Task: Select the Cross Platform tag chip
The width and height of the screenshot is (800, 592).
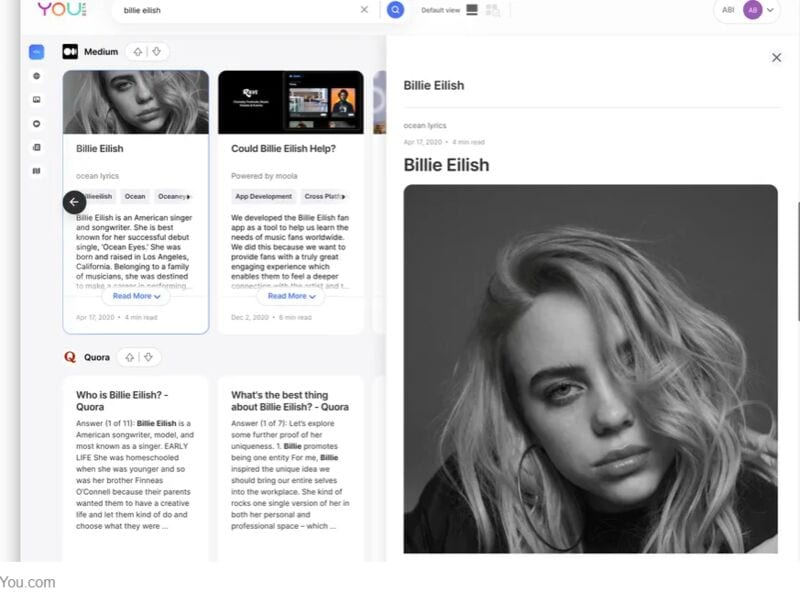Action: coord(324,196)
